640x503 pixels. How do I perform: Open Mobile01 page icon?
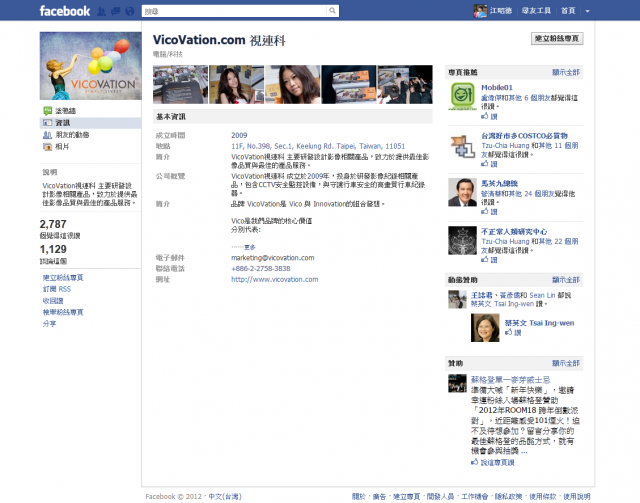pos(462,96)
